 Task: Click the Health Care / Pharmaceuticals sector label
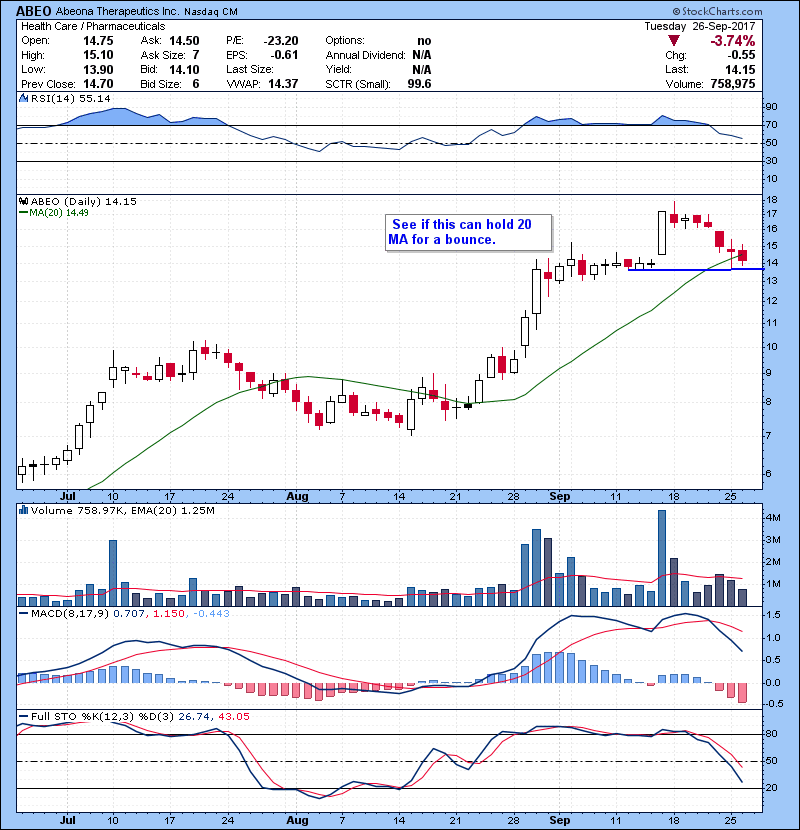pyautogui.click(x=93, y=26)
